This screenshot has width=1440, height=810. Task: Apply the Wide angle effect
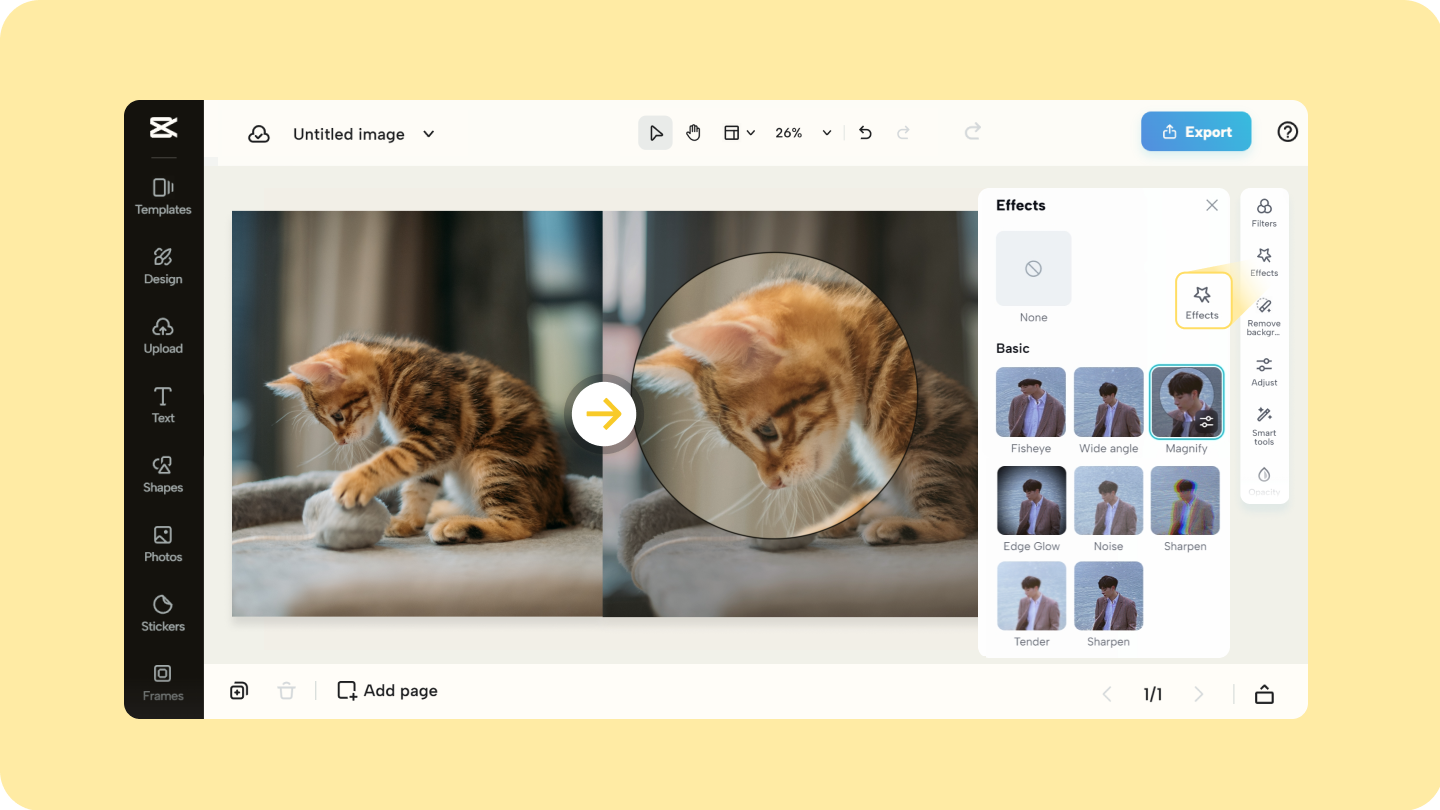(1109, 402)
